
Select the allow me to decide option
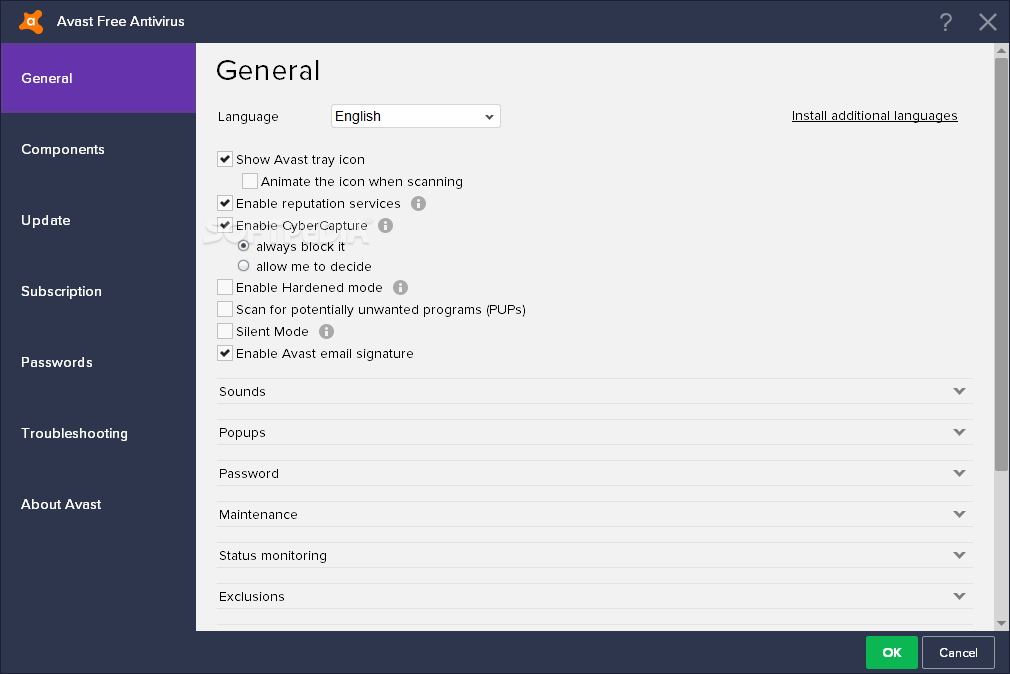coord(243,265)
